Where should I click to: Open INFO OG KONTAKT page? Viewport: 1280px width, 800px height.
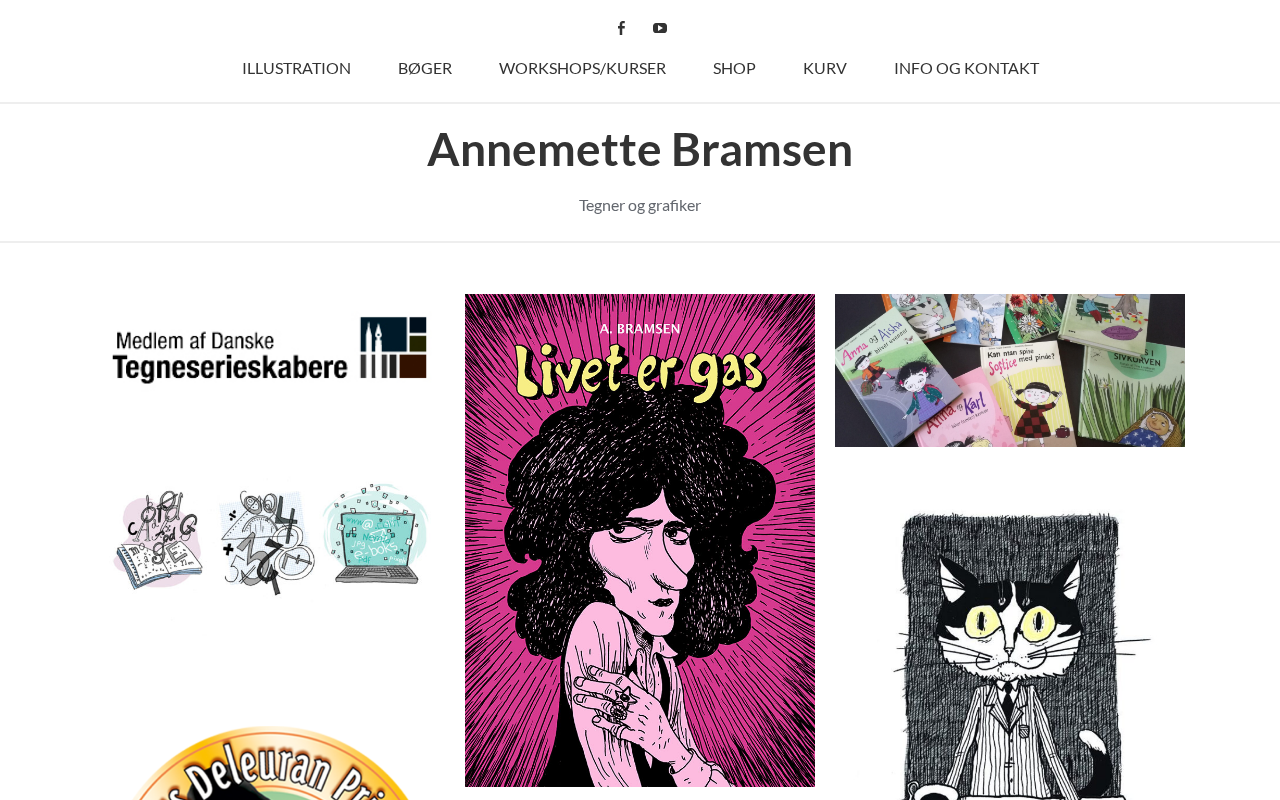click(966, 68)
